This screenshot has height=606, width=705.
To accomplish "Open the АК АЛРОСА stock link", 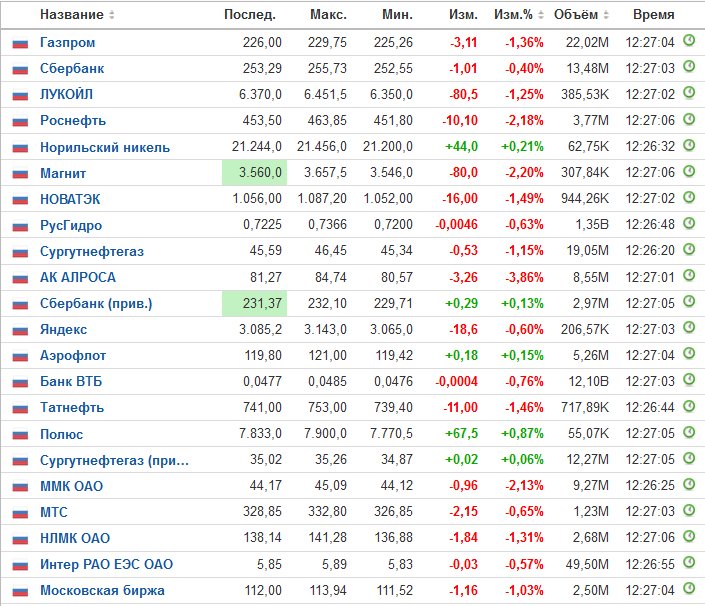I will [78, 277].
